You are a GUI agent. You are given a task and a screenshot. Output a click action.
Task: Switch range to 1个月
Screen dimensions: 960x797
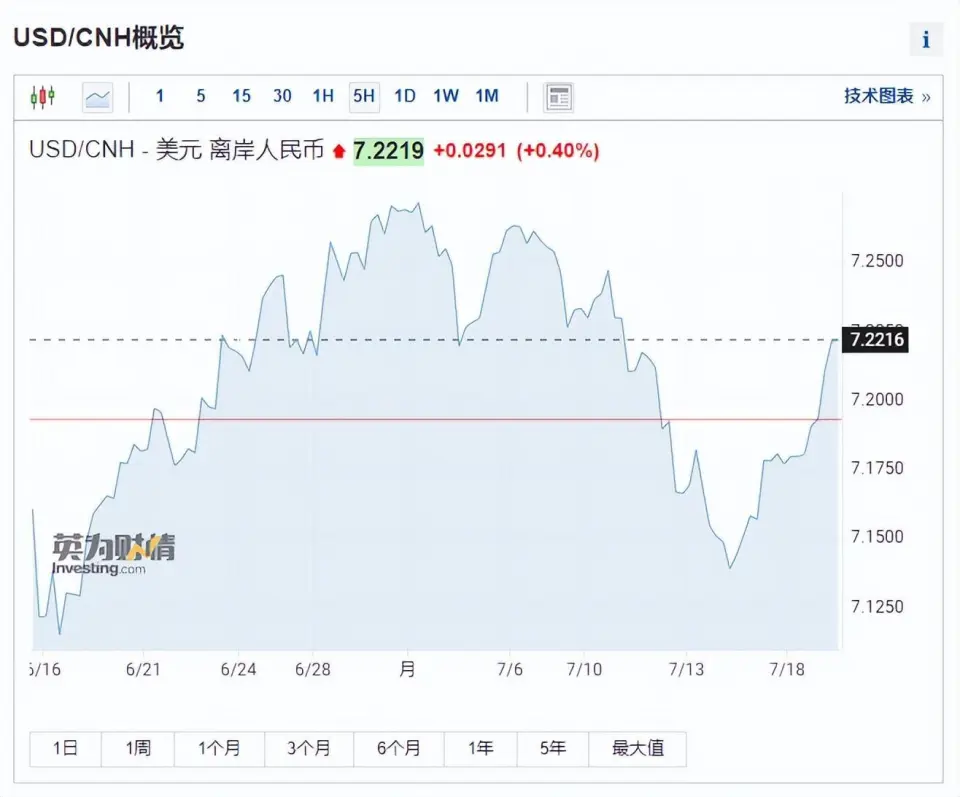coord(219,748)
